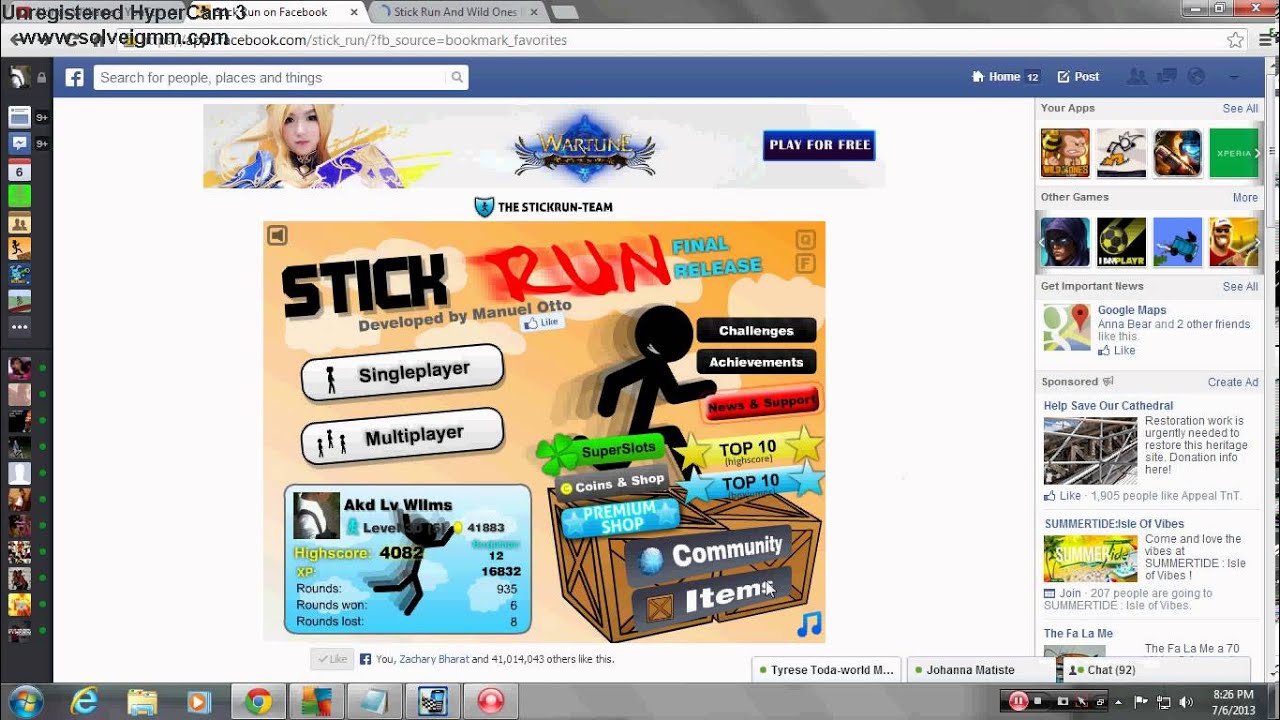This screenshot has height=720, width=1280.
Task: Open Johanna Matiste chat tab
Action: tap(982, 670)
